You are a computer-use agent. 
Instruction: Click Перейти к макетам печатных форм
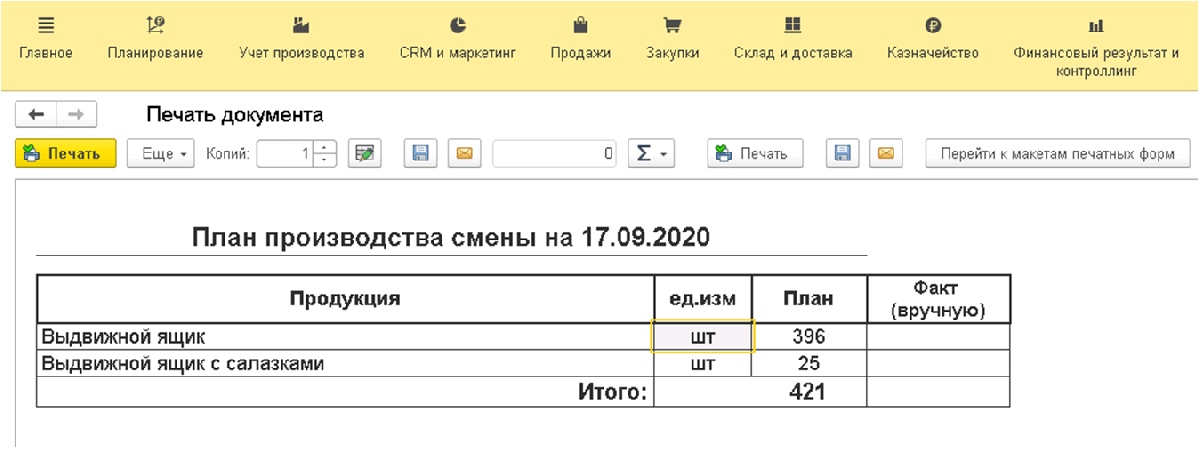click(x=1058, y=154)
